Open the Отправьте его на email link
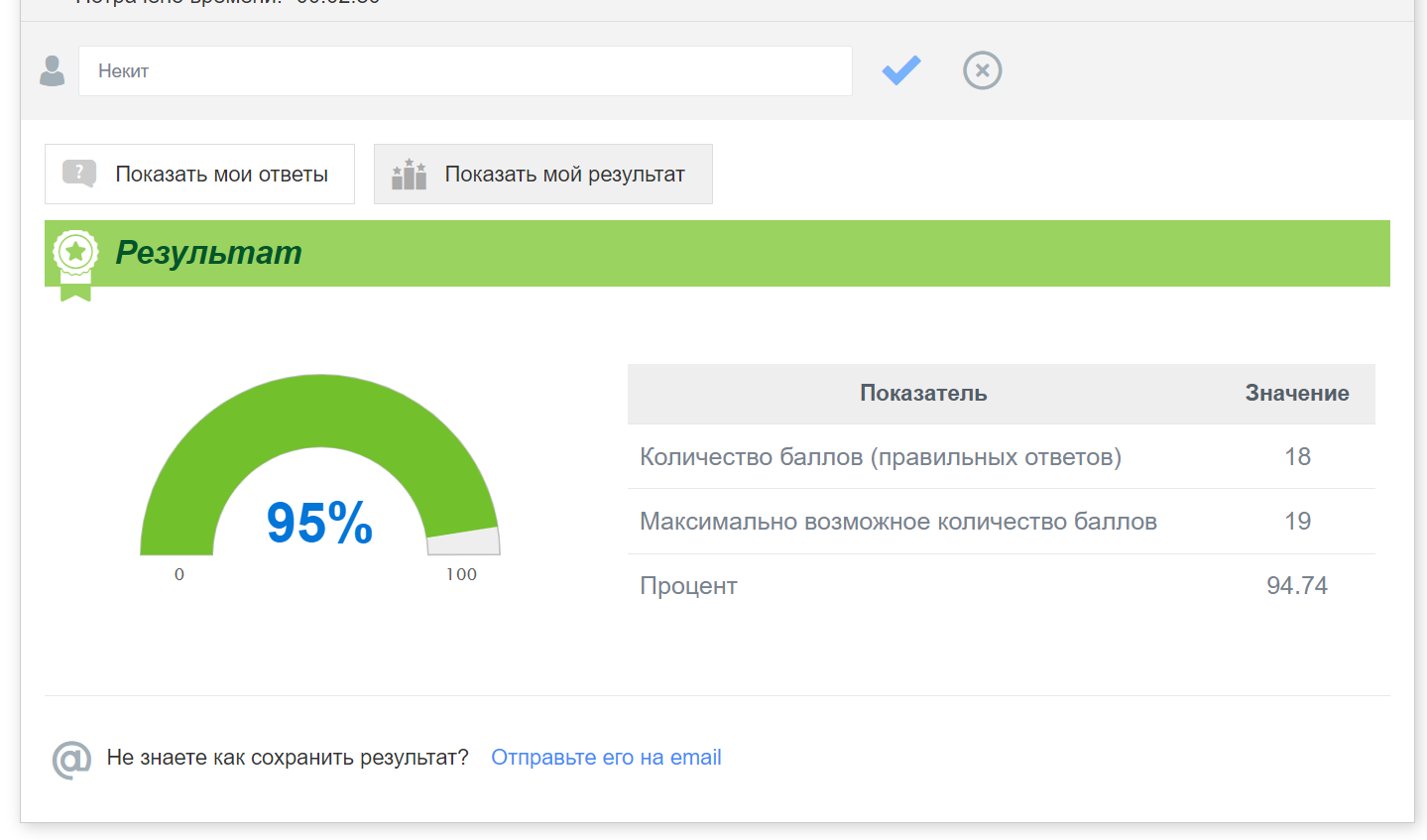1427x840 pixels. tap(606, 758)
